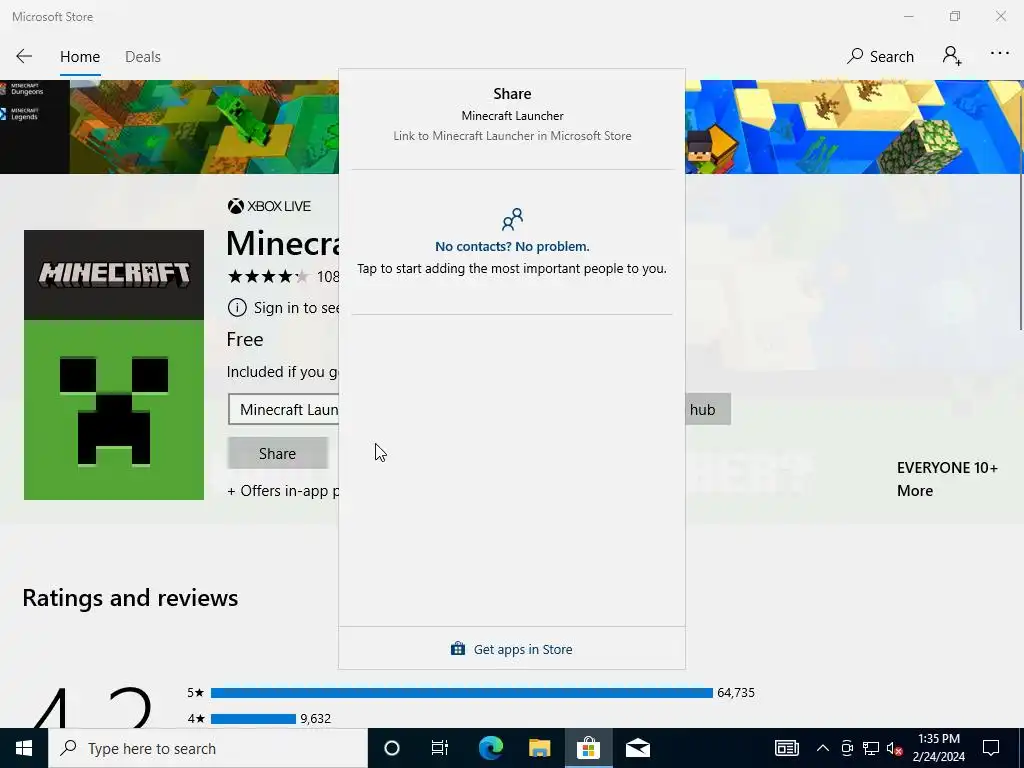The height and width of the screenshot is (768, 1024).
Task: Switch to the Deals tab
Action: click(x=143, y=57)
